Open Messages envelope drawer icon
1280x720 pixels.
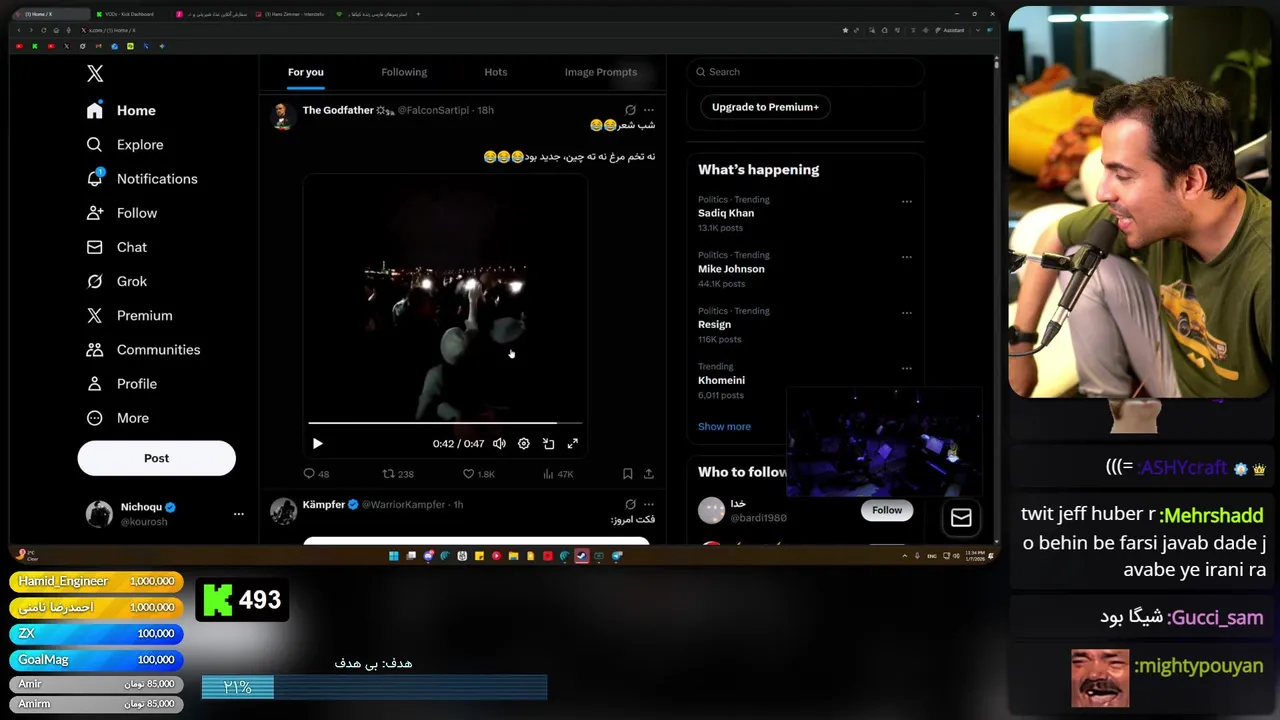click(961, 518)
